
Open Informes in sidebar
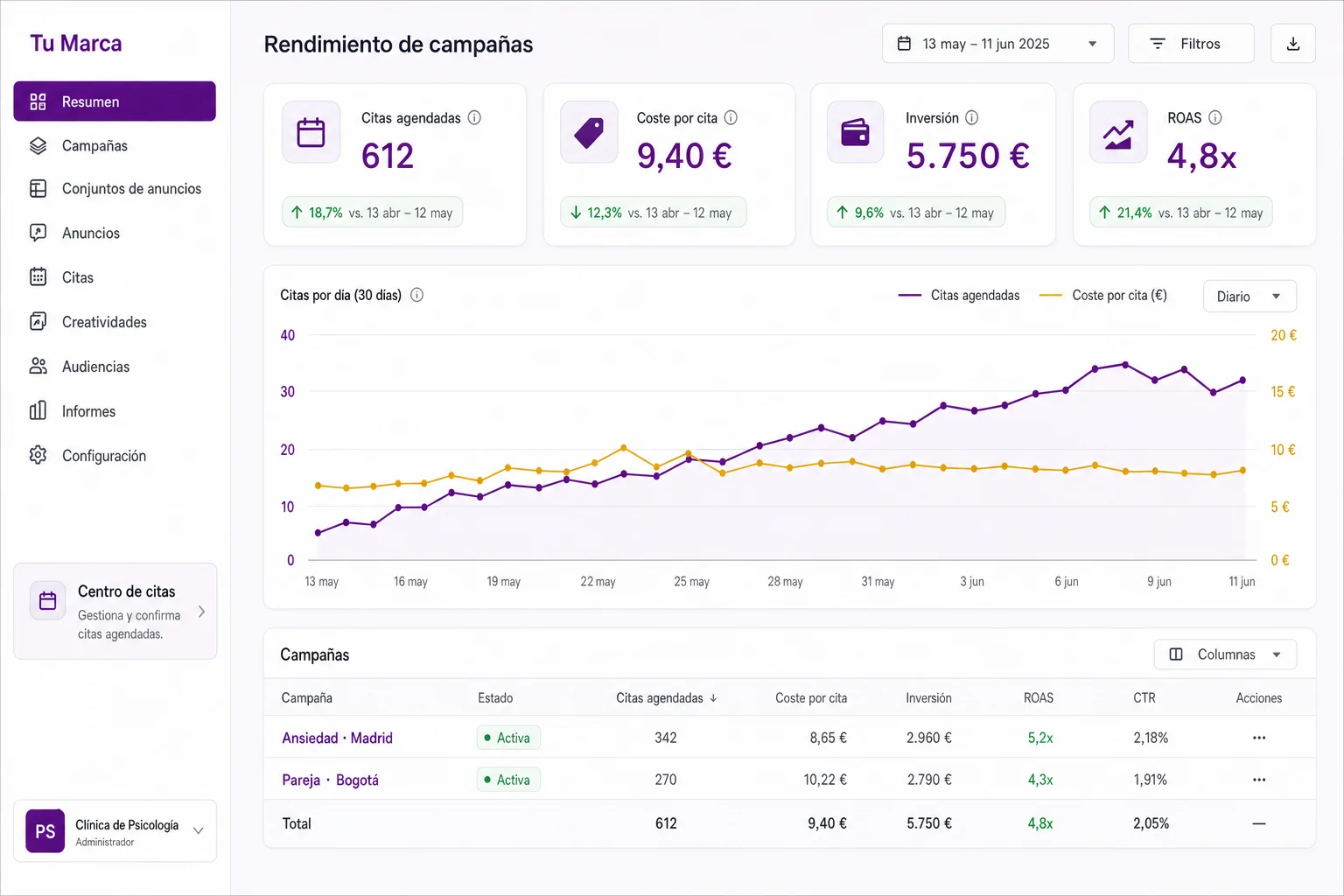115,411
